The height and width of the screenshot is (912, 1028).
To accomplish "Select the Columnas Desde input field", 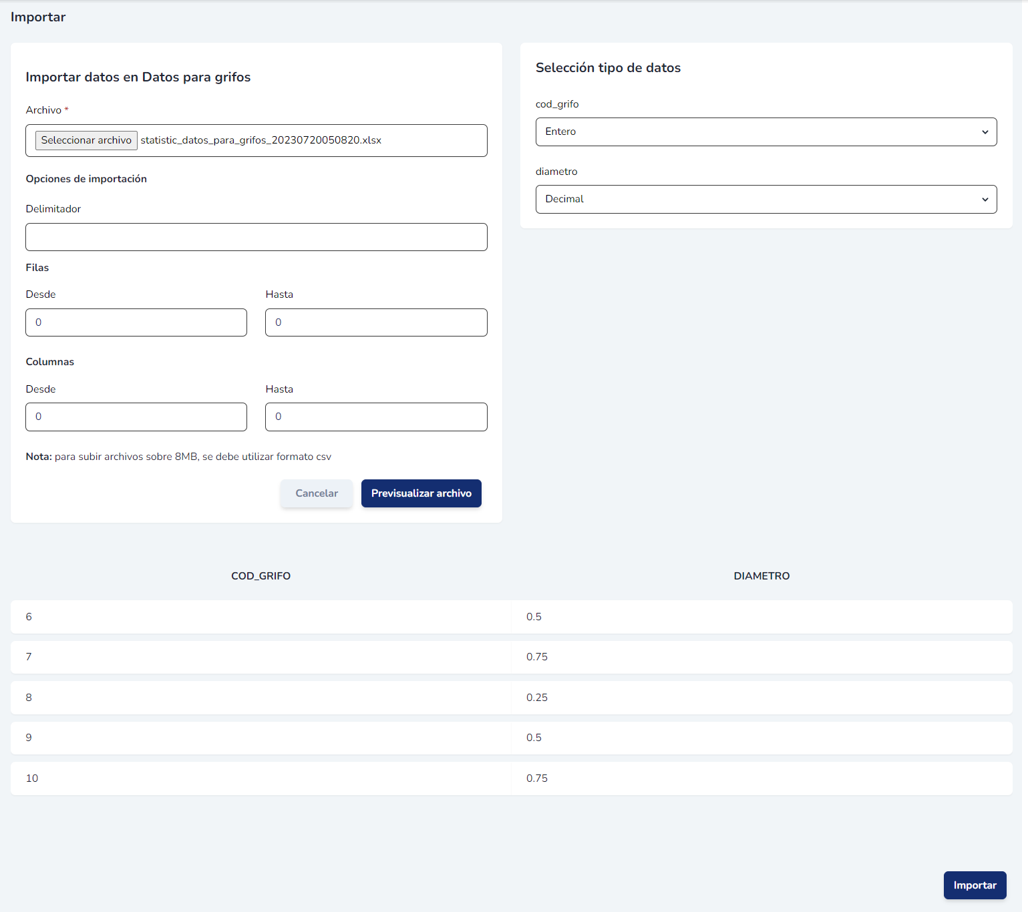I will tap(136, 417).
